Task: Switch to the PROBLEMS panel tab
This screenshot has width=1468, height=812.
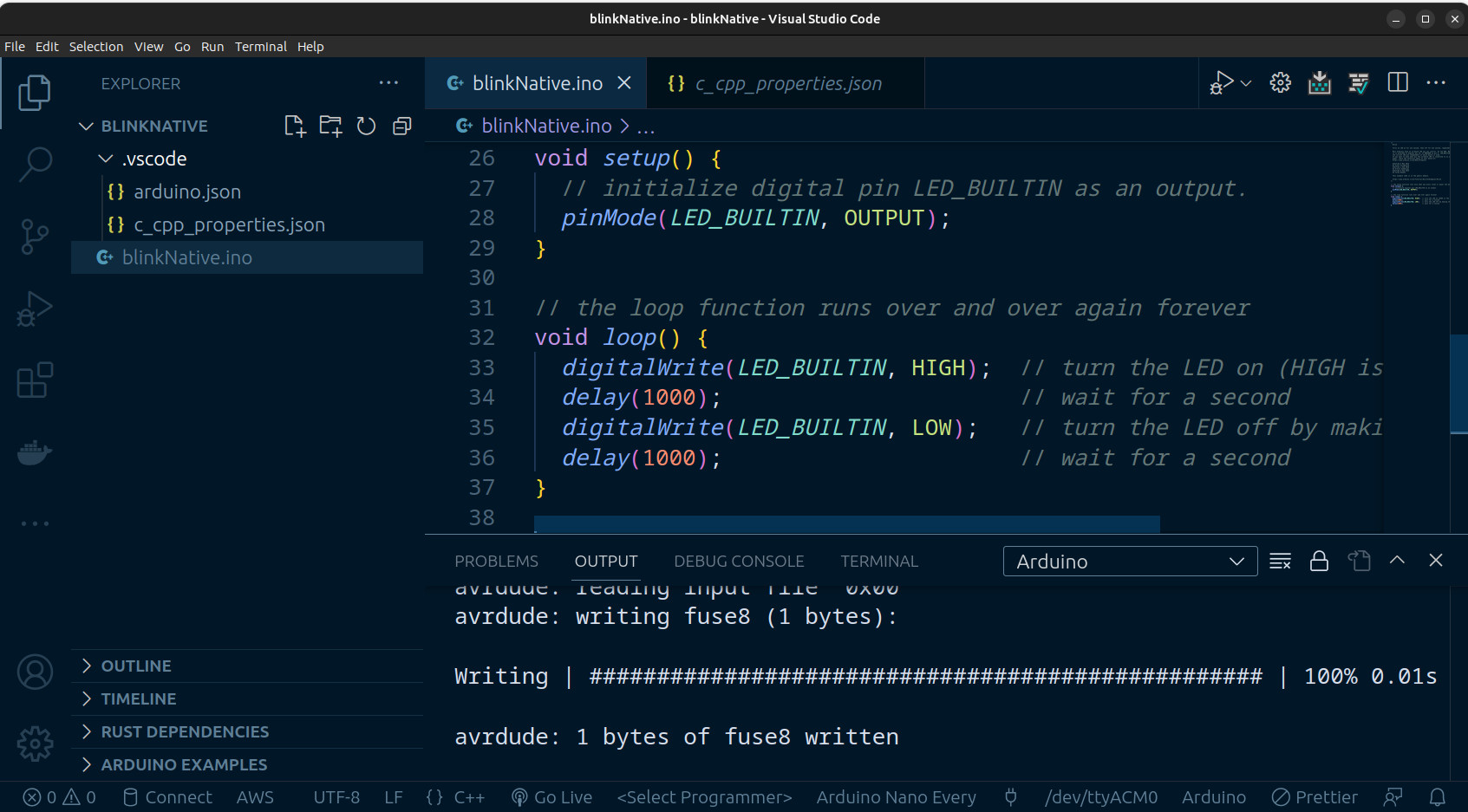Action: pos(496,562)
